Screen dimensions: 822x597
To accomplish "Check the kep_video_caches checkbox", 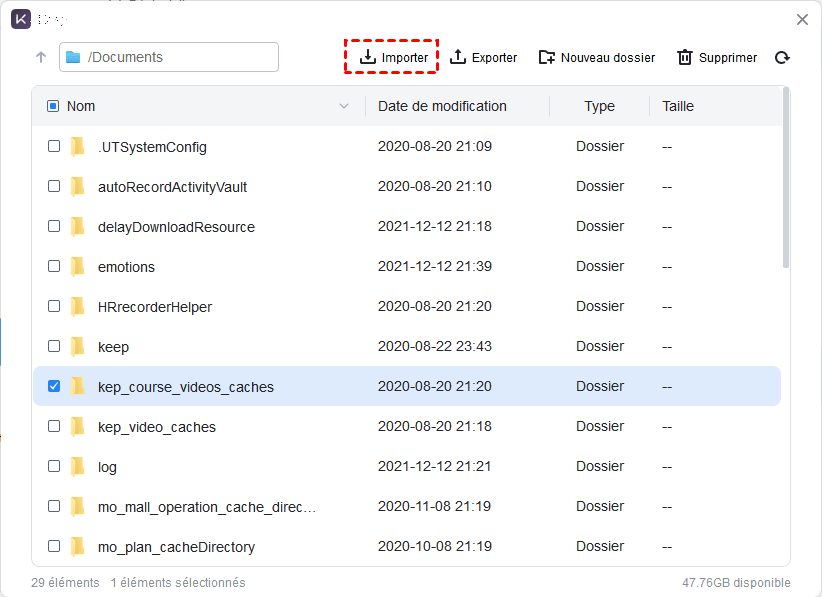I will tap(54, 426).
